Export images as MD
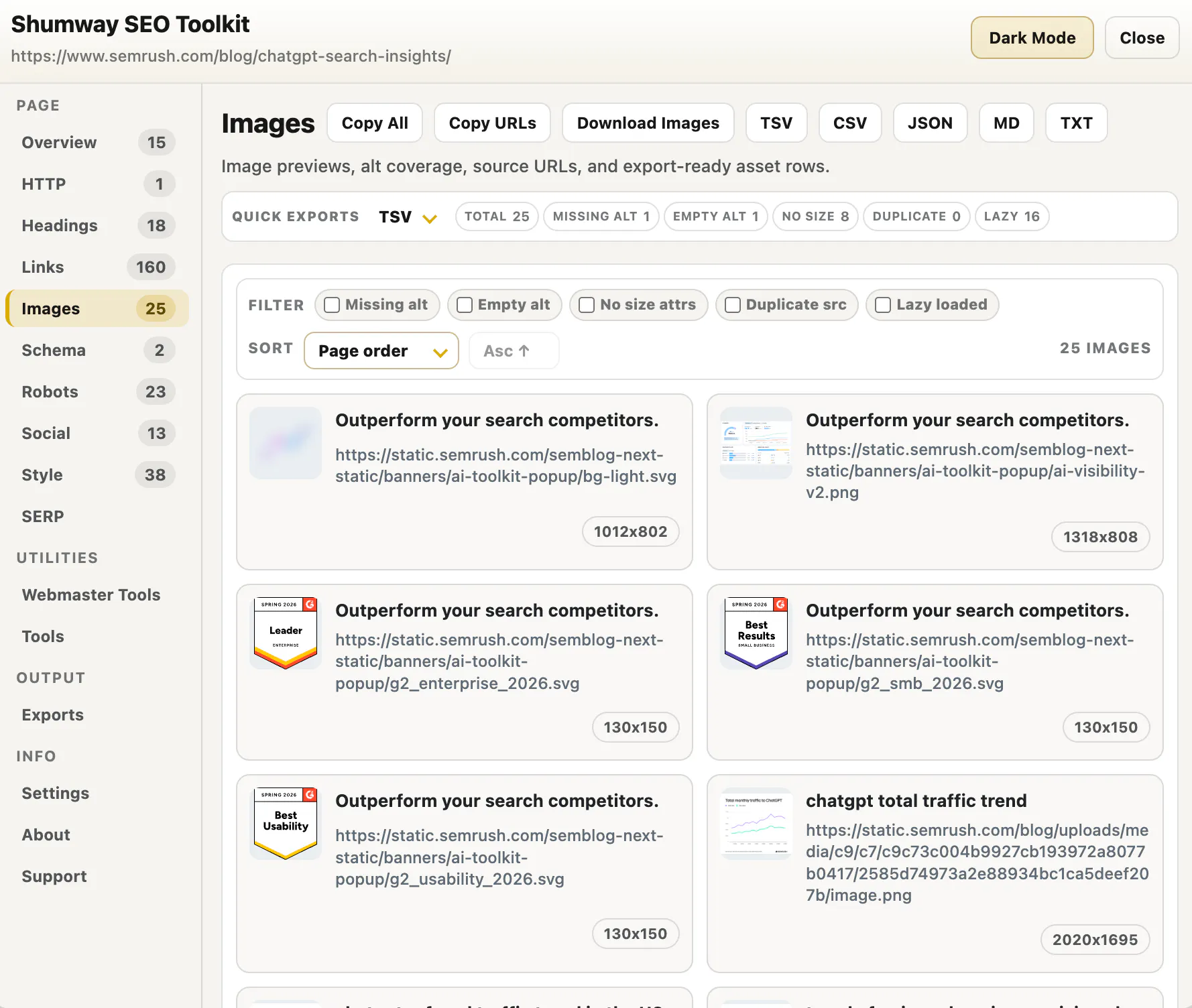Image resolution: width=1192 pixels, height=1008 pixels. (1006, 123)
